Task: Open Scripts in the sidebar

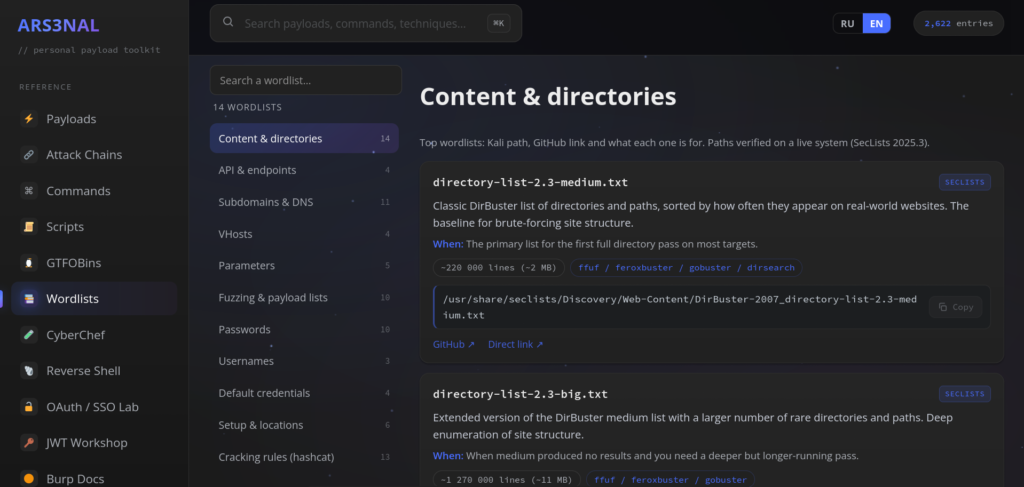Action: coord(94,227)
